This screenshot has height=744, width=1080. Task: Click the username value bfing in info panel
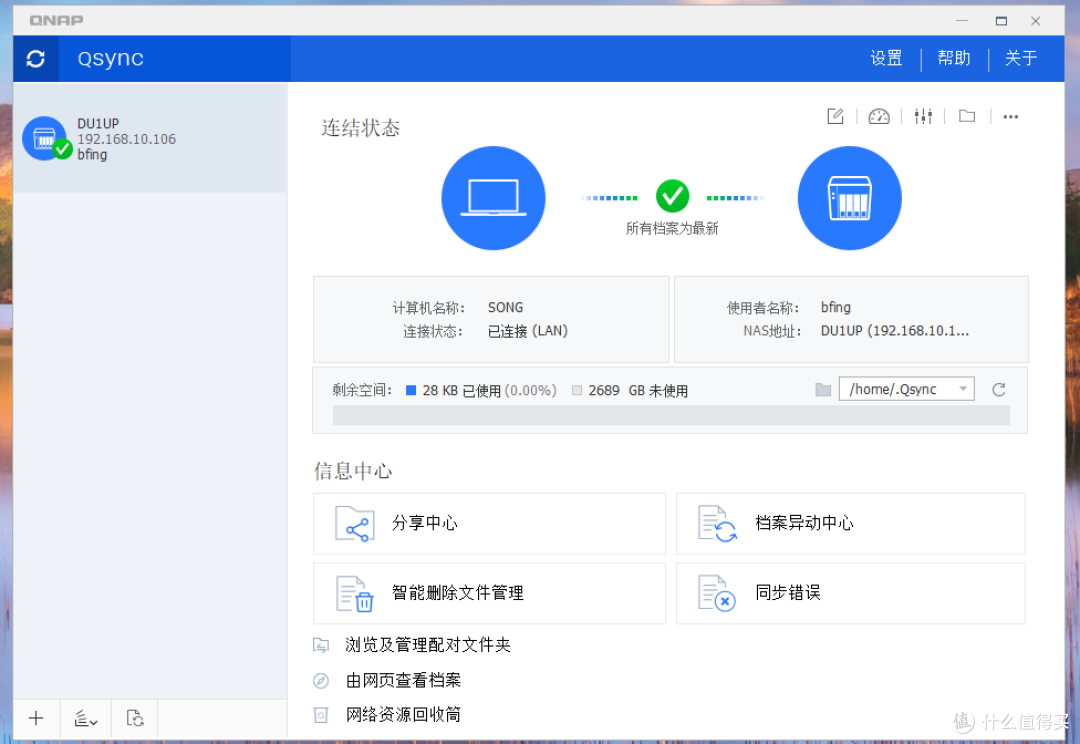[835, 307]
